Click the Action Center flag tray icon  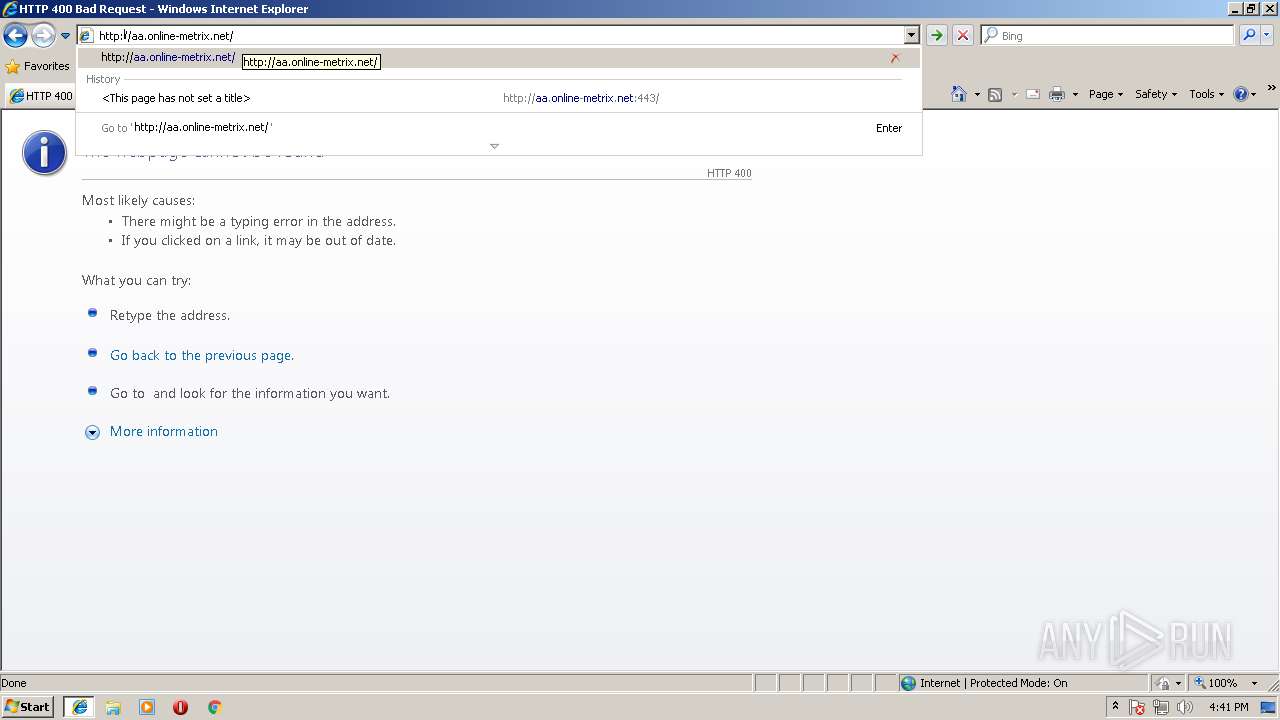[x=1137, y=707]
